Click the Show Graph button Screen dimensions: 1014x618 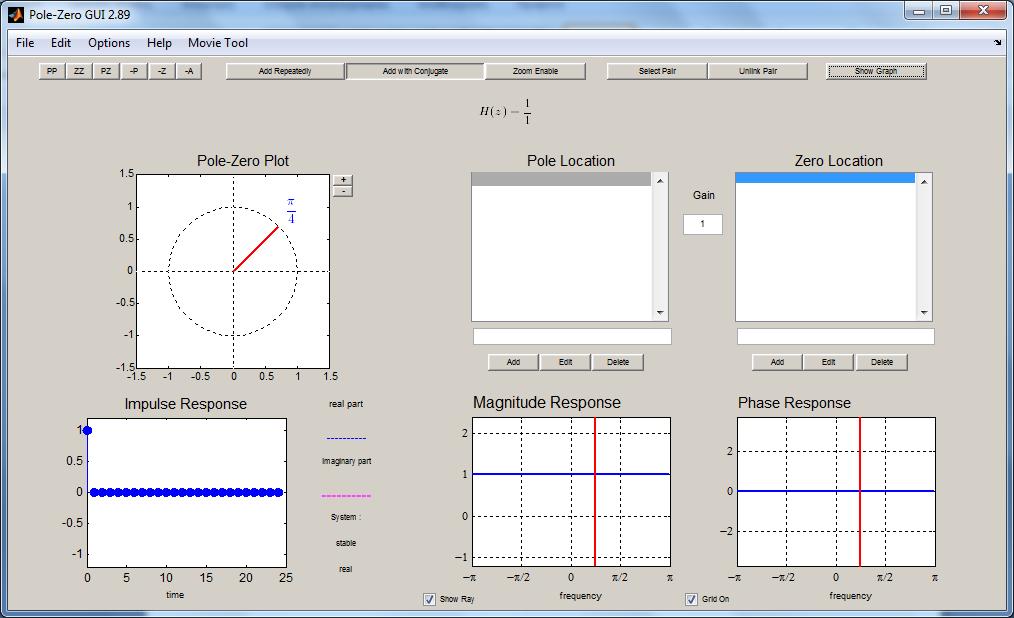pyautogui.click(x=876, y=71)
